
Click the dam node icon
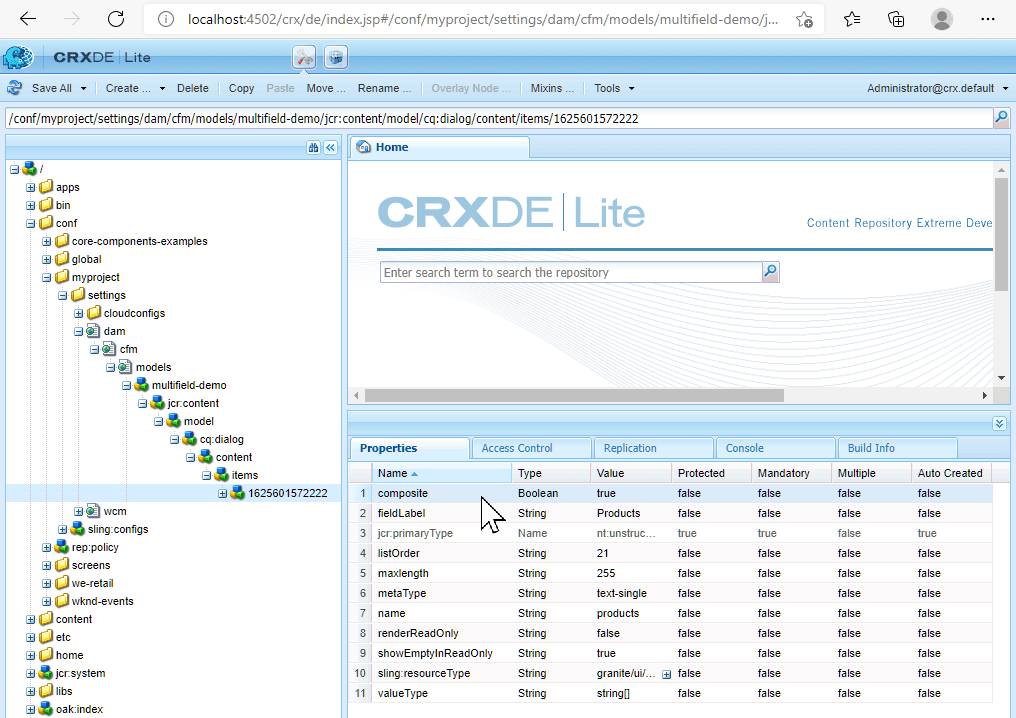click(93, 331)
